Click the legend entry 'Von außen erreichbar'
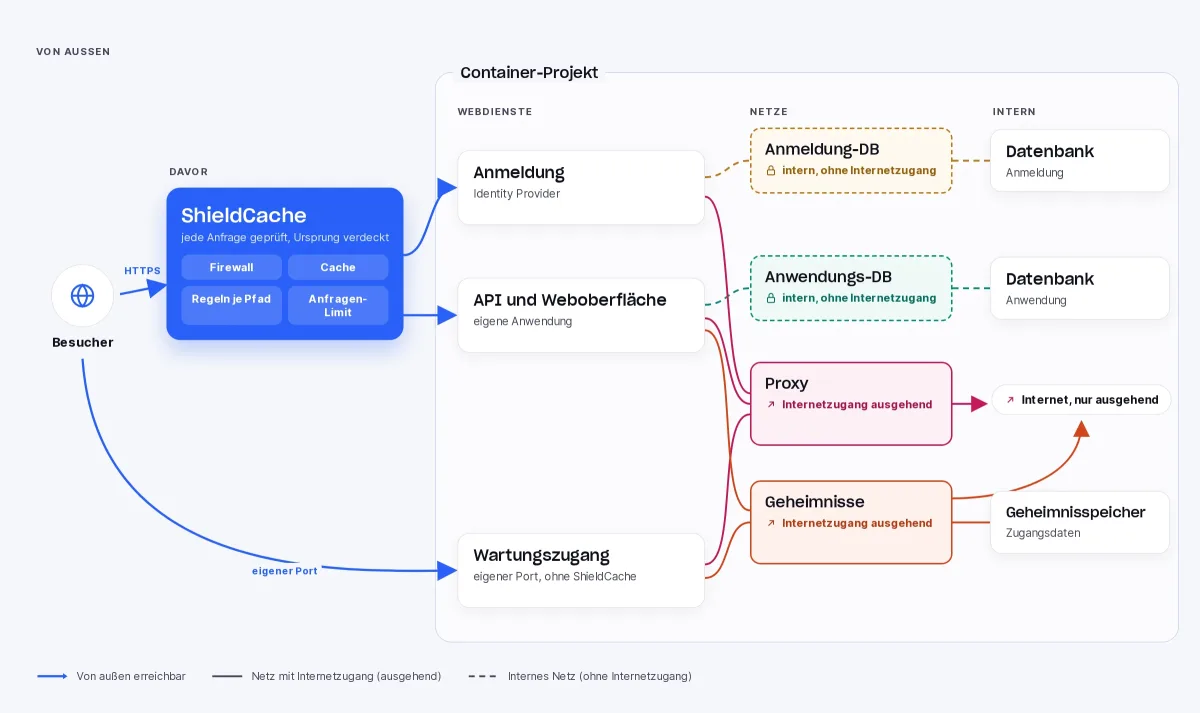Image resolution: width=1200 pixels, height=713 pixels. [x=112, y=676]
